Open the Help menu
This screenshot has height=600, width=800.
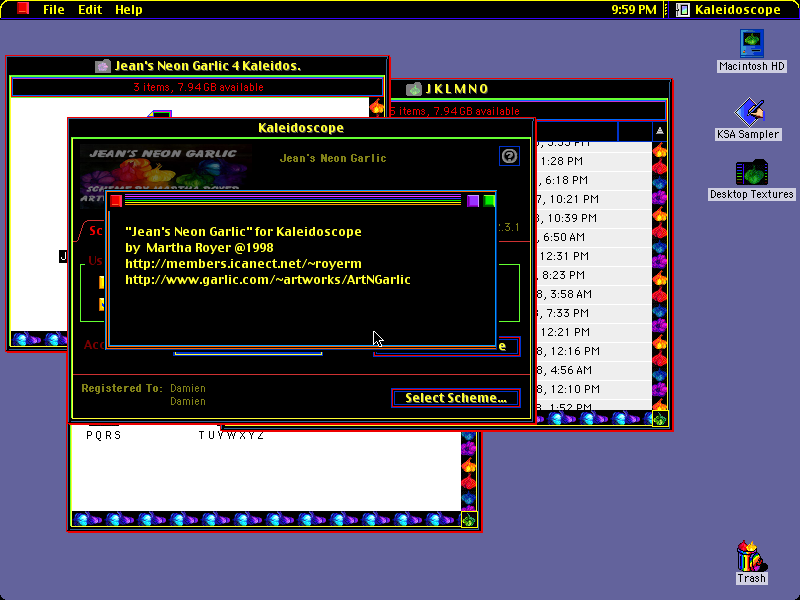coord(129,10)
